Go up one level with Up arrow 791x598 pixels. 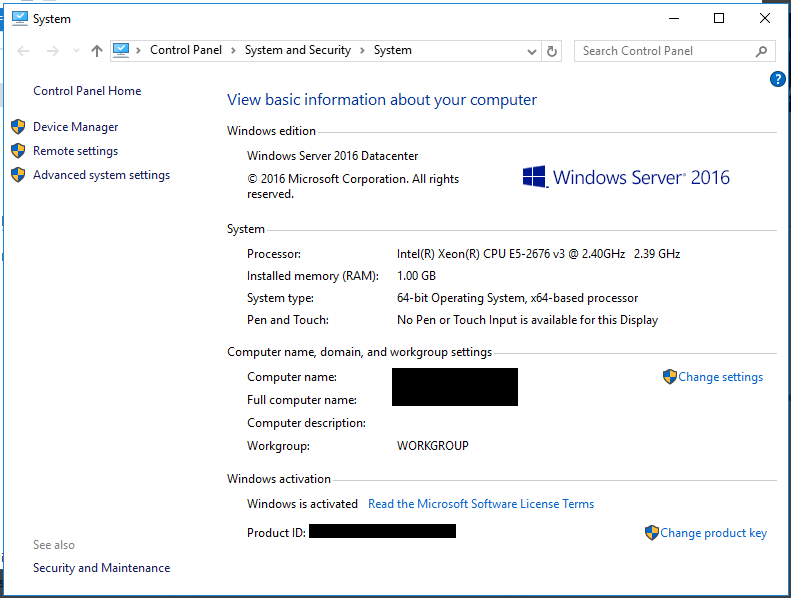(x=97, y=50)
